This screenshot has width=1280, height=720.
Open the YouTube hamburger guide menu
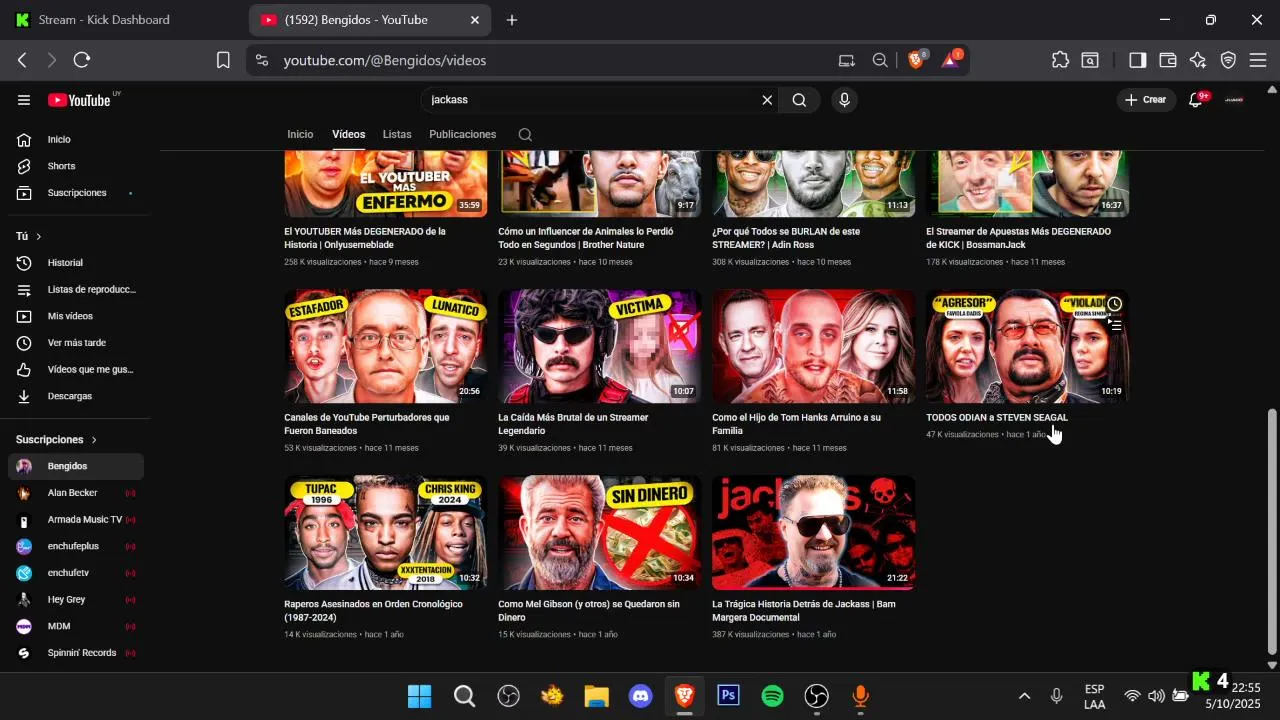[24, 100]
